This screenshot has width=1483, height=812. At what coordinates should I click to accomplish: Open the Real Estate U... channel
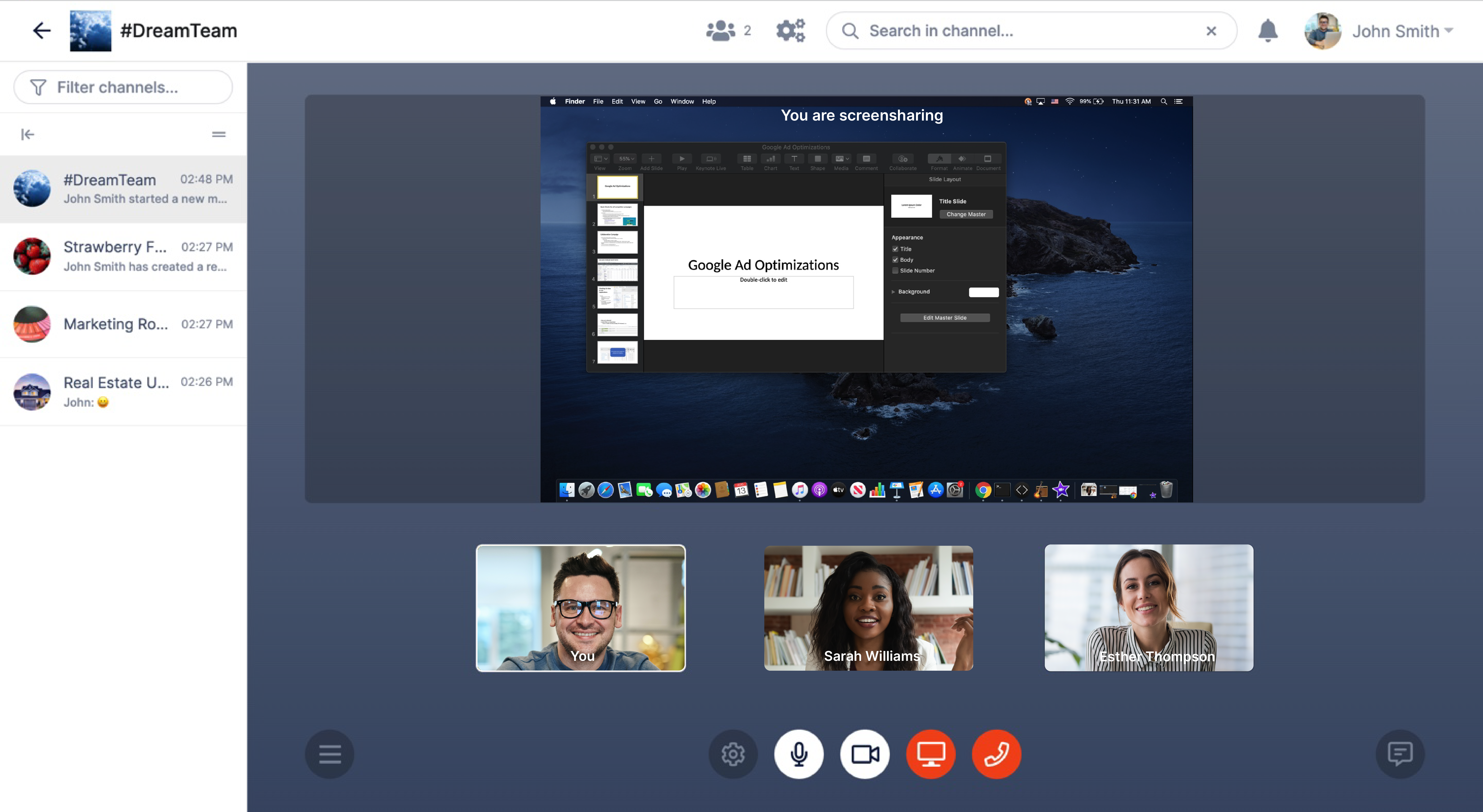(x=123, y=392)
